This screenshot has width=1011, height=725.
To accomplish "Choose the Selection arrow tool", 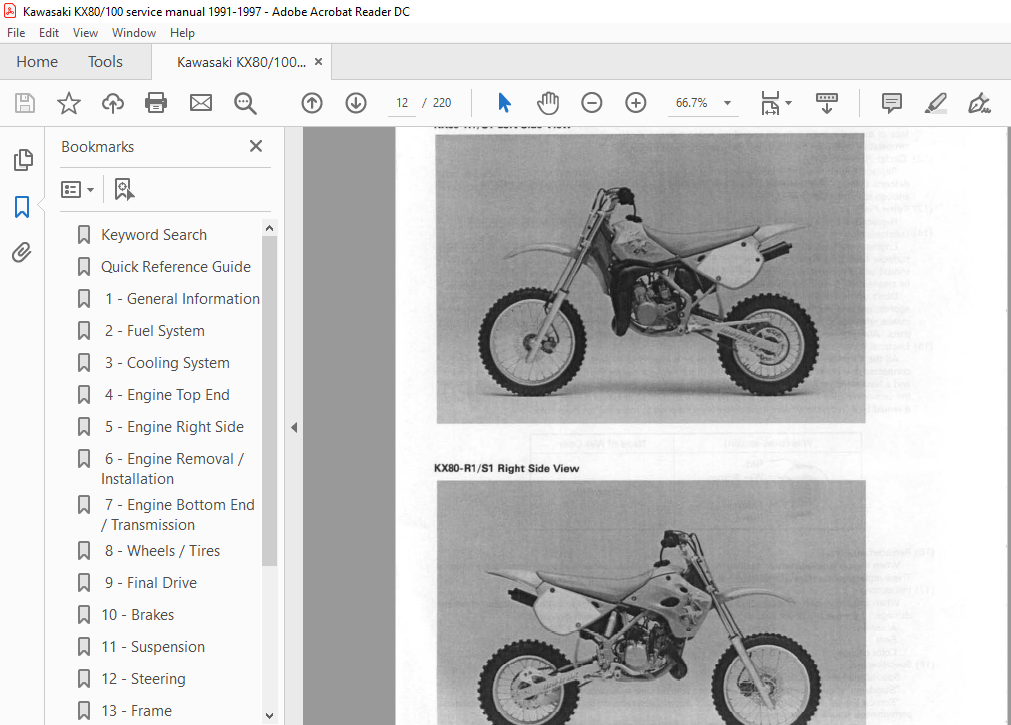I will click(x=504, y=103).
